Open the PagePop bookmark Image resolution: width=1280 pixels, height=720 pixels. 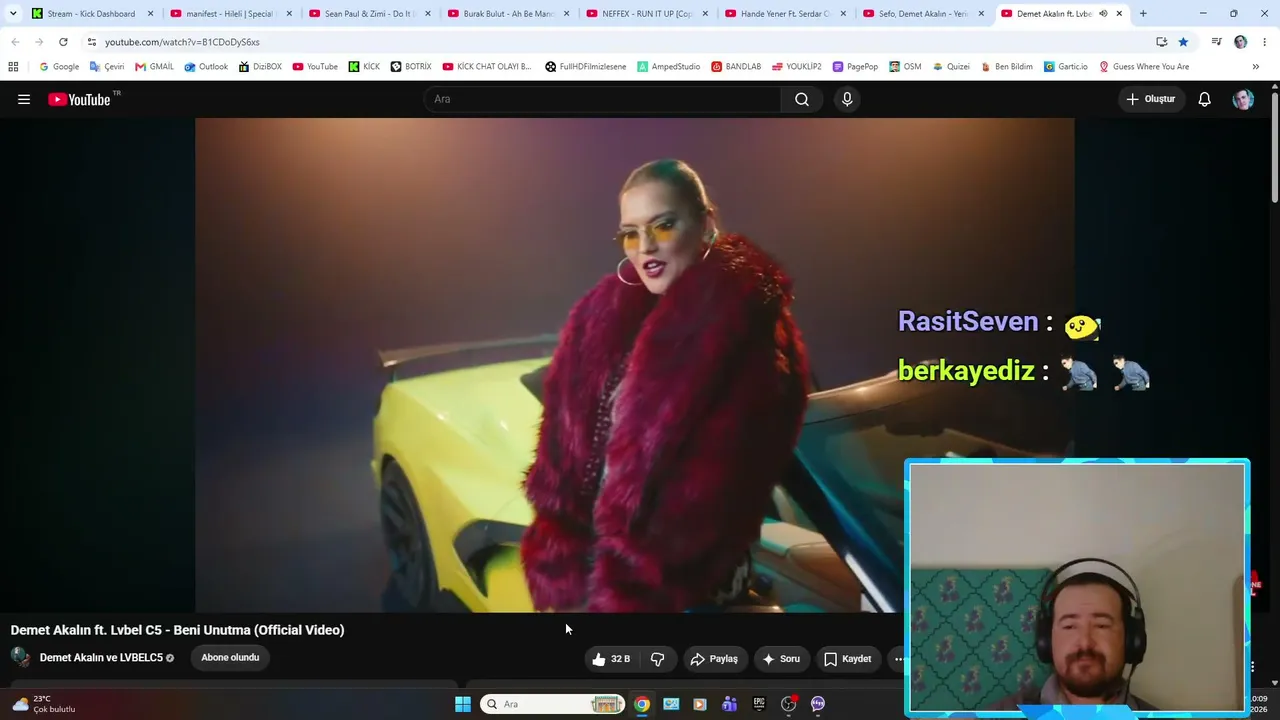click(855, 67)
